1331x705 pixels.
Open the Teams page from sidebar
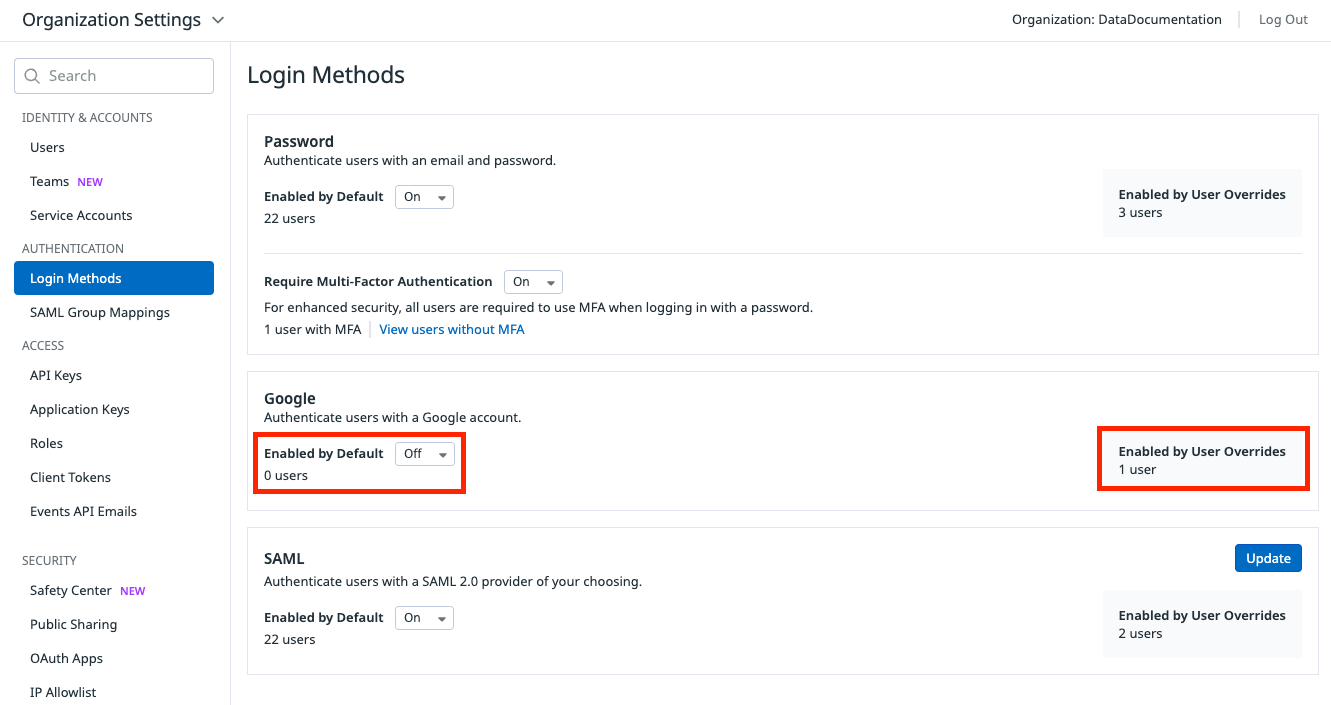(49, 181)
